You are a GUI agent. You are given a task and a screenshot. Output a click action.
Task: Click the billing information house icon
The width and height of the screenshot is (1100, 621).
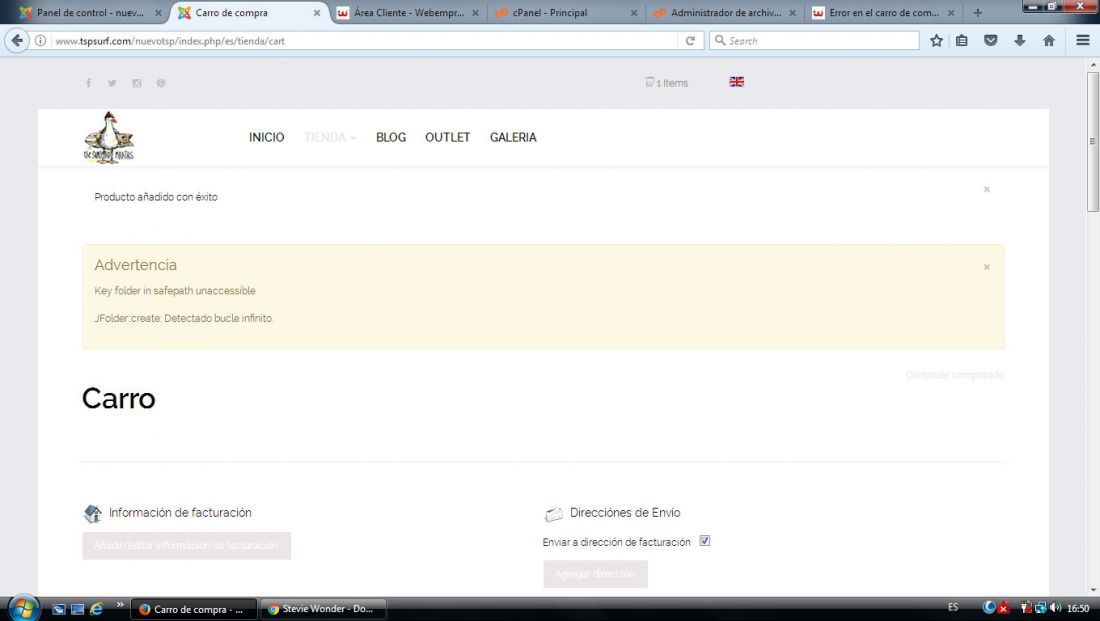tap(93, 514)
